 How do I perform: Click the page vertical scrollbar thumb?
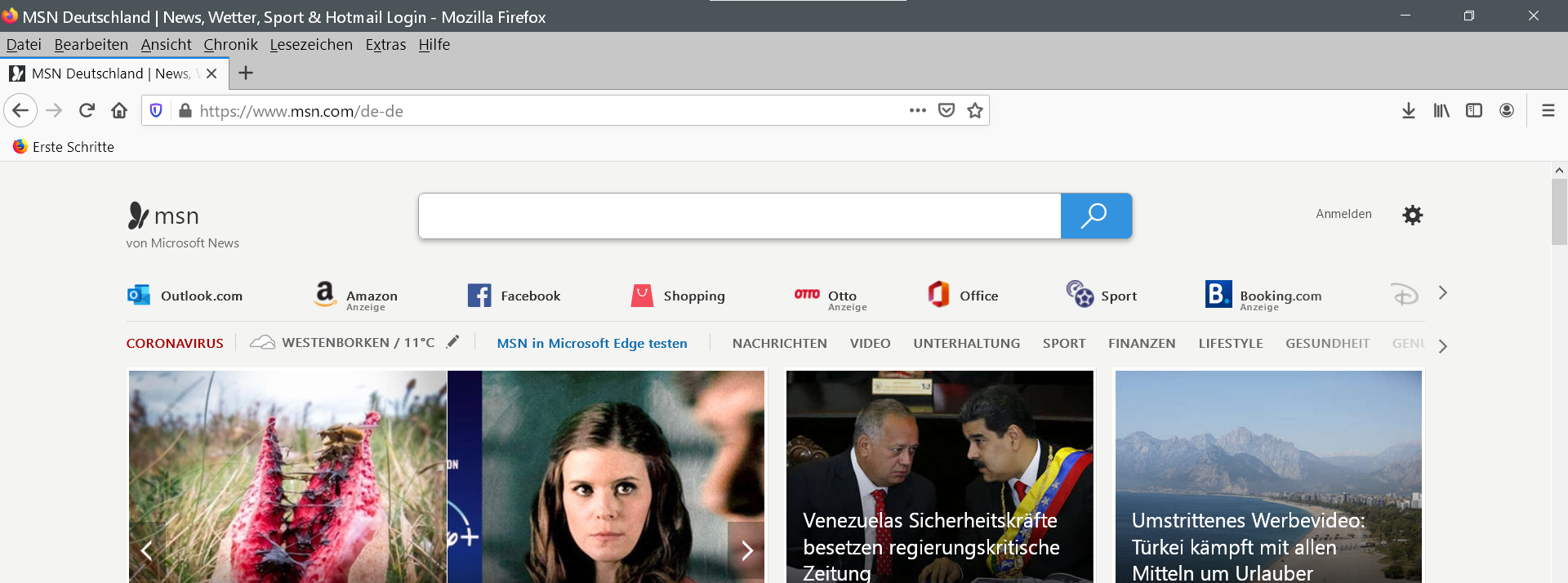(x=1559, y=211)
